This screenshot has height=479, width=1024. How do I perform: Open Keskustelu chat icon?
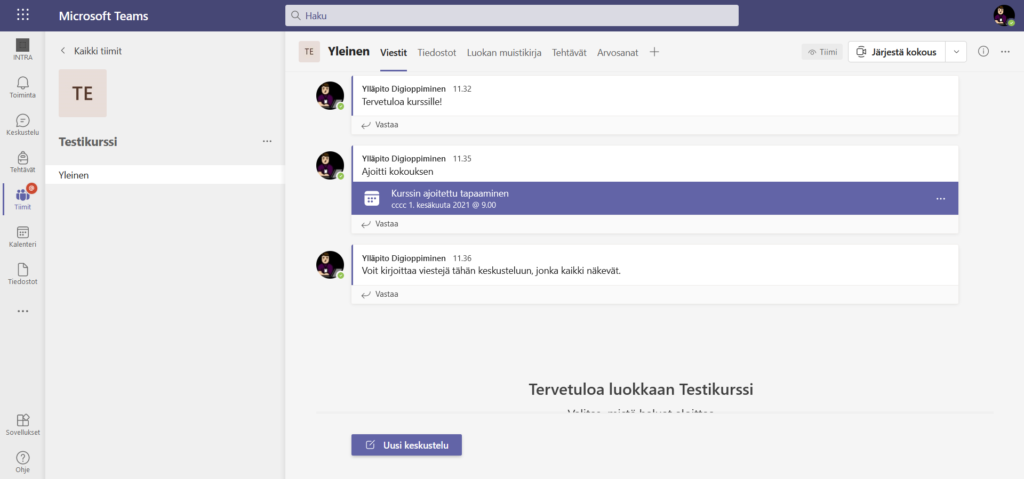coord(23,124)
